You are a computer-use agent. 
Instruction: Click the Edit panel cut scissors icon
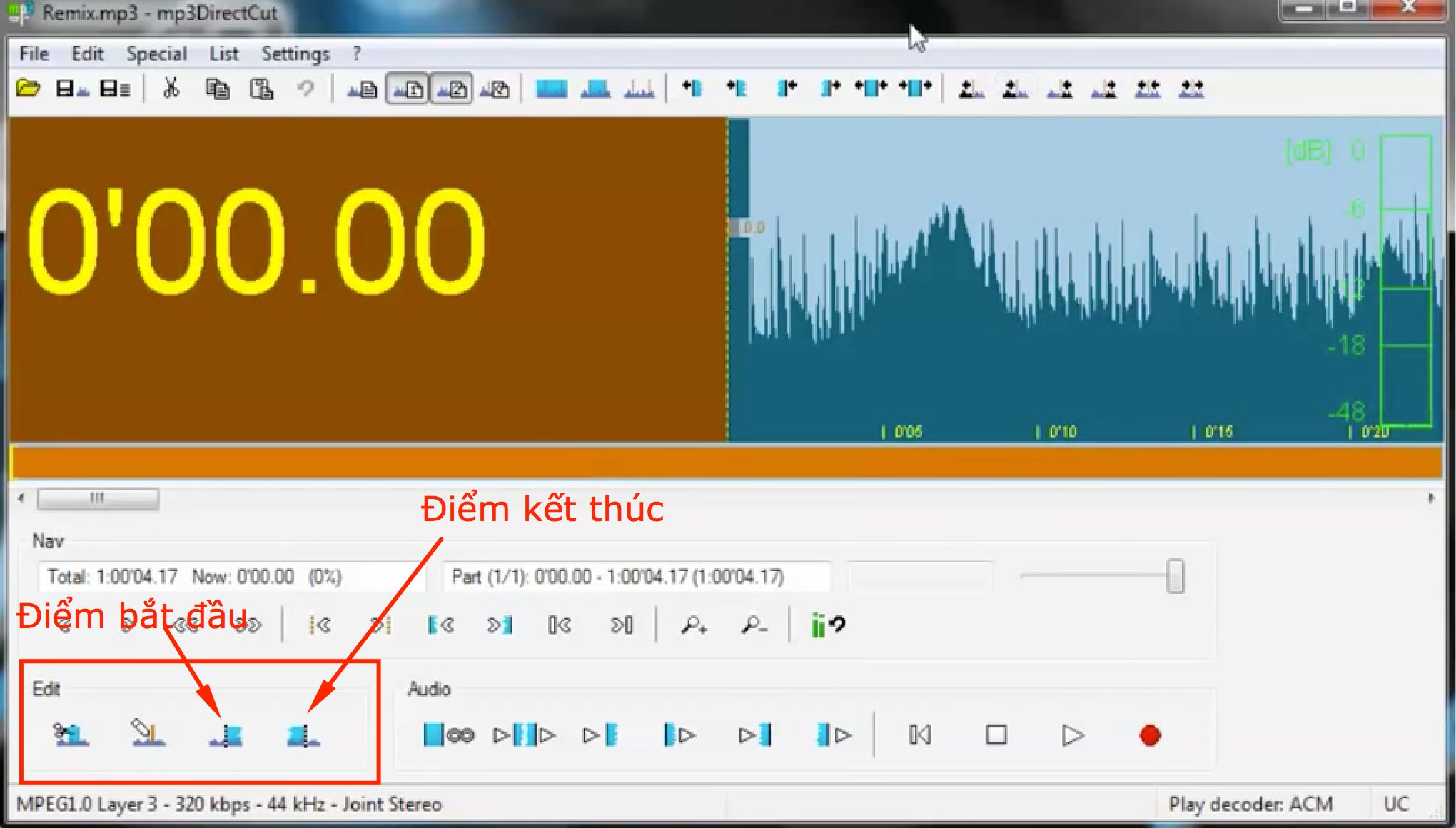point(71,734)
